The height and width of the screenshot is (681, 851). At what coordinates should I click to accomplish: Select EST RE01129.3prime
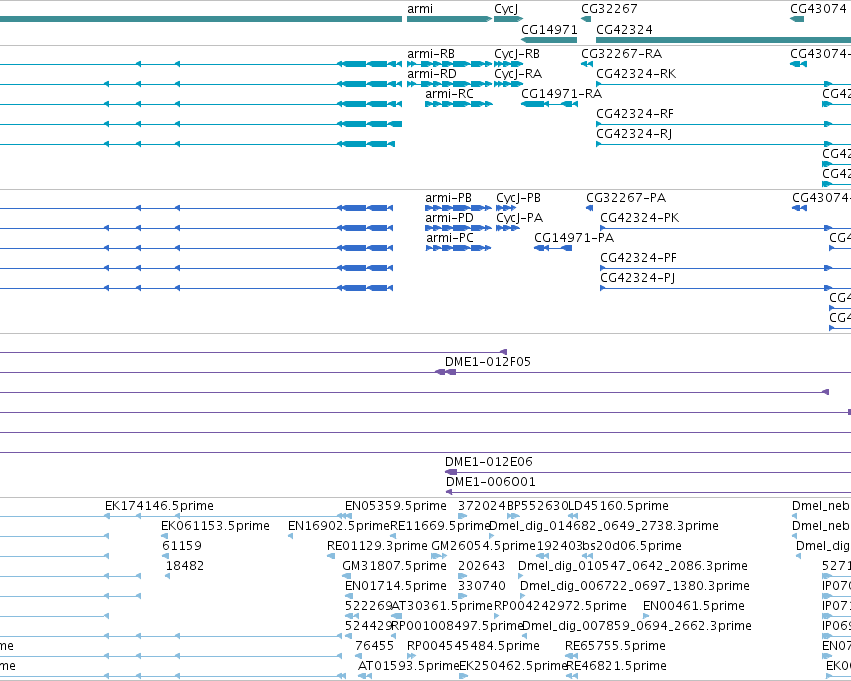pyautogui.click(x=331, y=556)
